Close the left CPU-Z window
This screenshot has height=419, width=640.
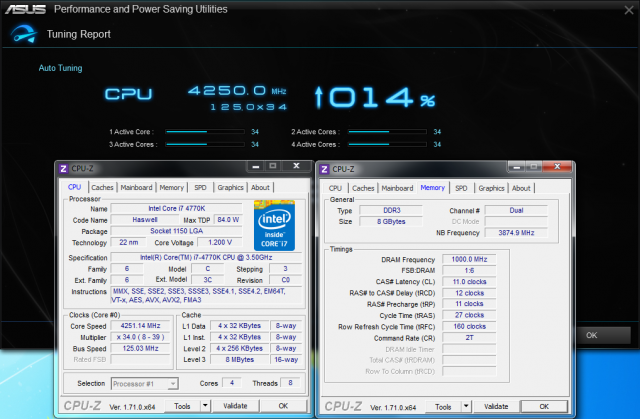pos(296,166)
